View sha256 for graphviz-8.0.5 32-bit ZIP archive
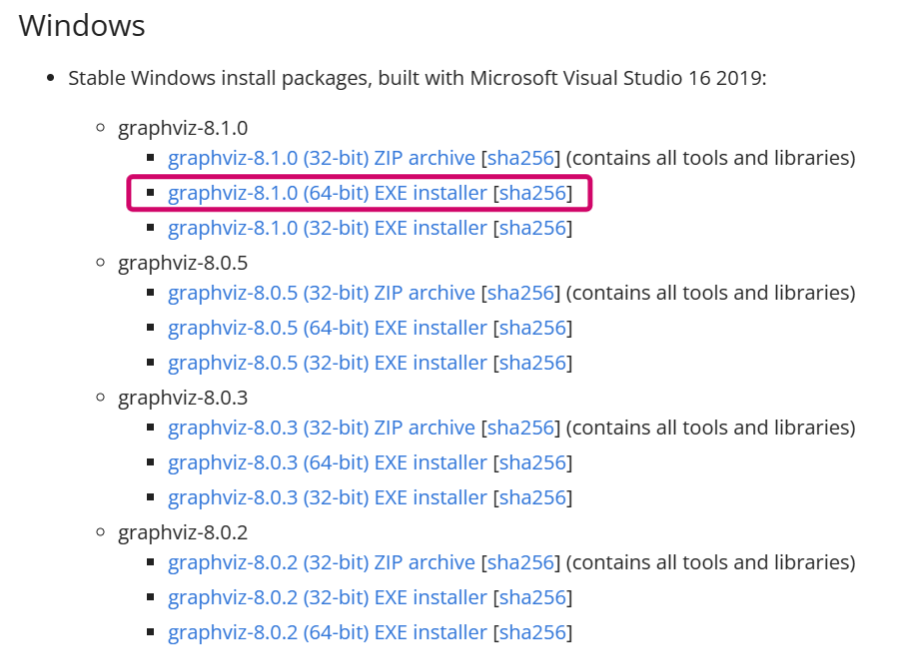This screenshot has height=655, width=905. [521, 293]
